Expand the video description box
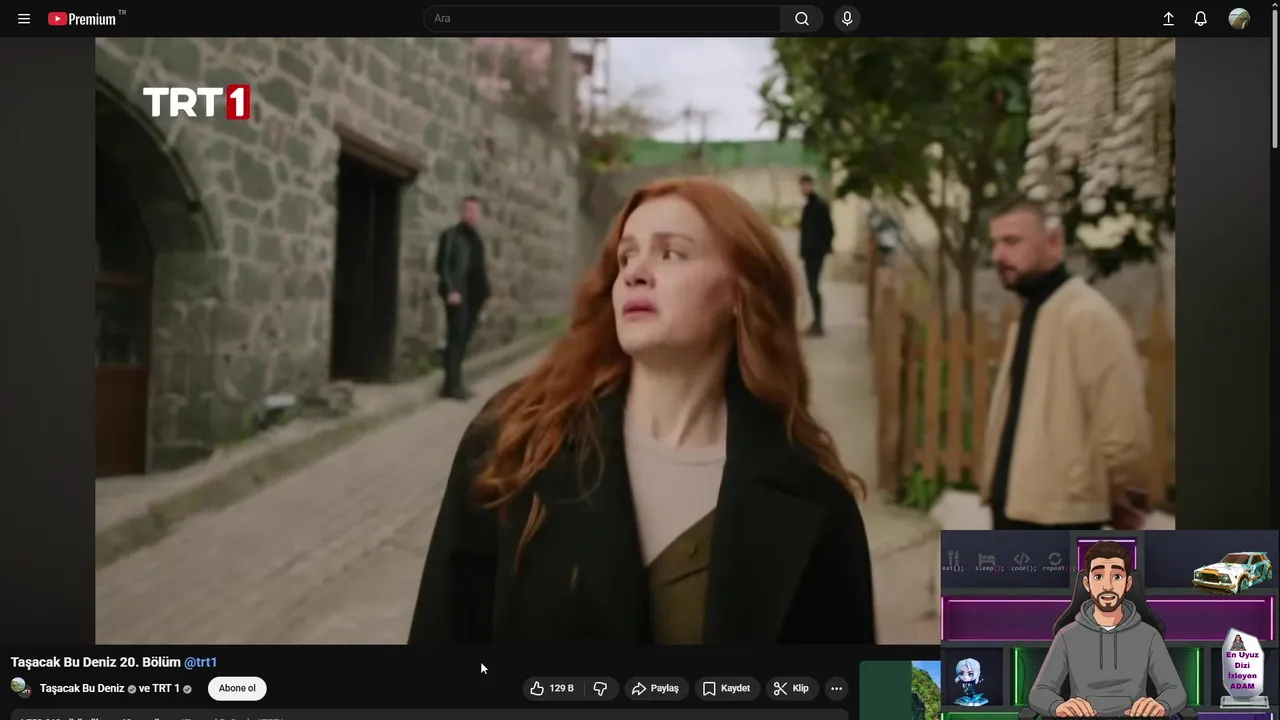Image resolution: width=1280 pixels, height=720 pixels. tap(430, 715)
